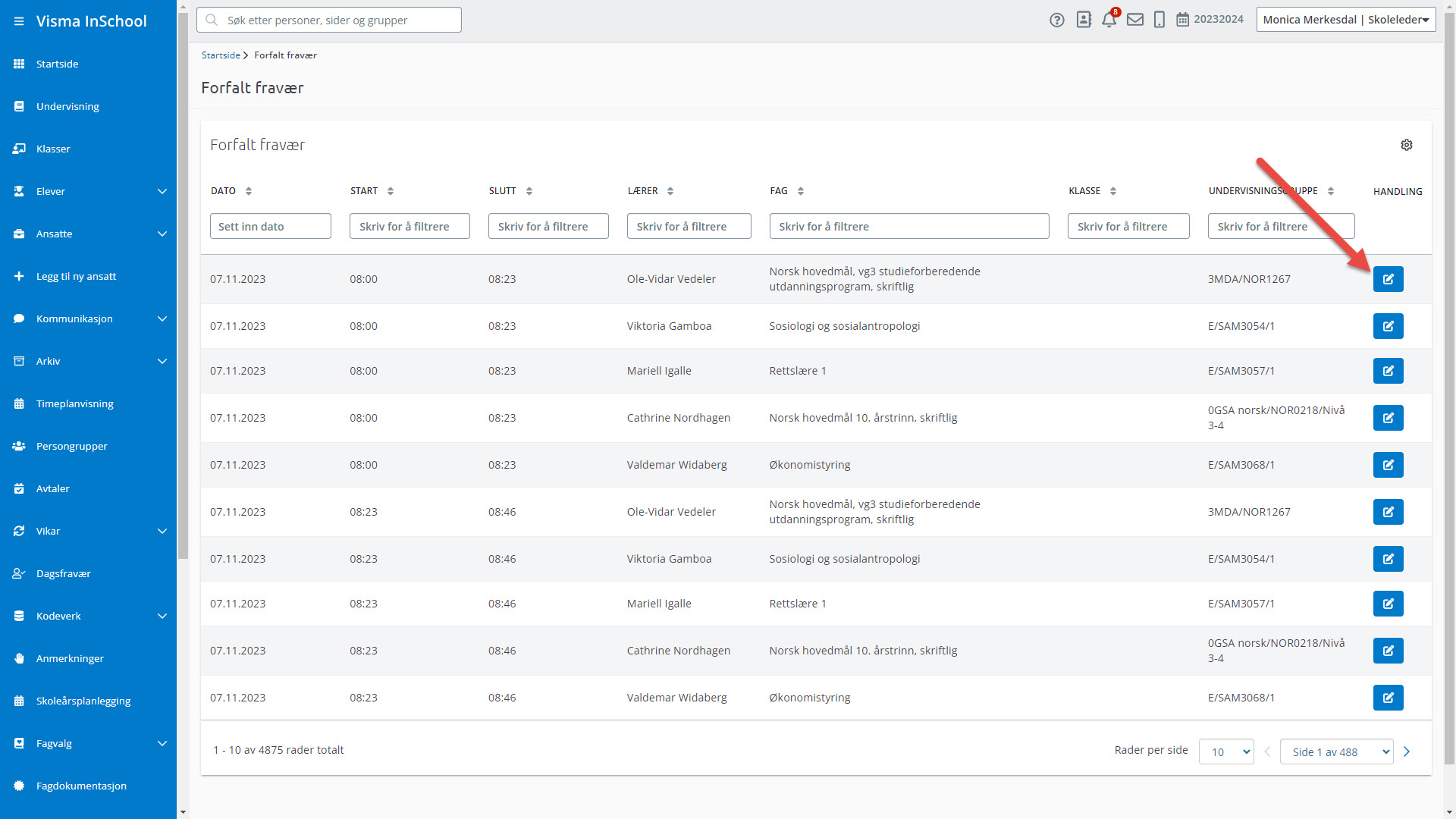Open the Side 1 av 488 page selector
Image resolution: width=1456 pixels, height=819 pixels.
point(1336,752)
